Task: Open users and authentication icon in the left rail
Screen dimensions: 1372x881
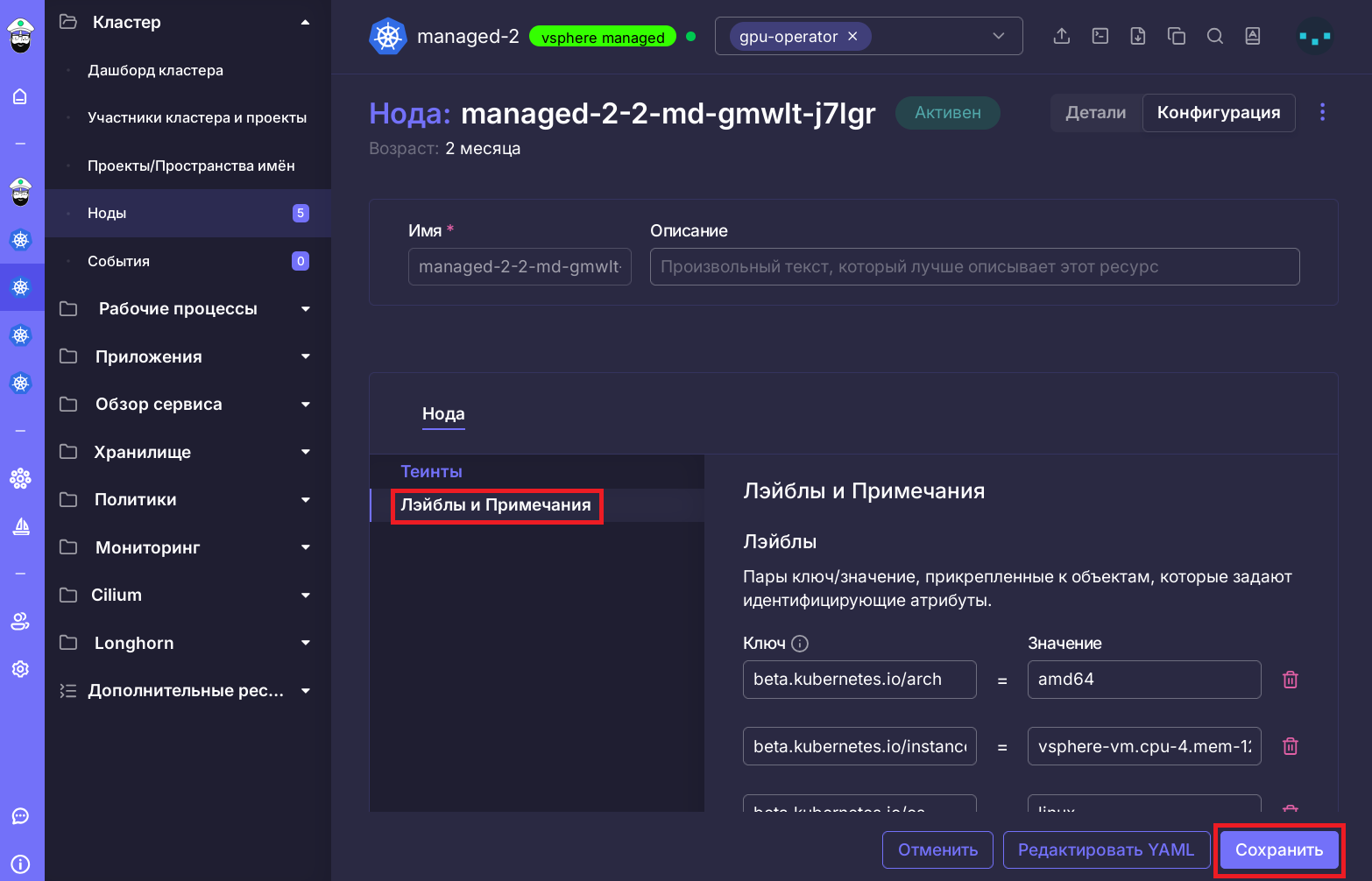Action: tap(20, 621)
